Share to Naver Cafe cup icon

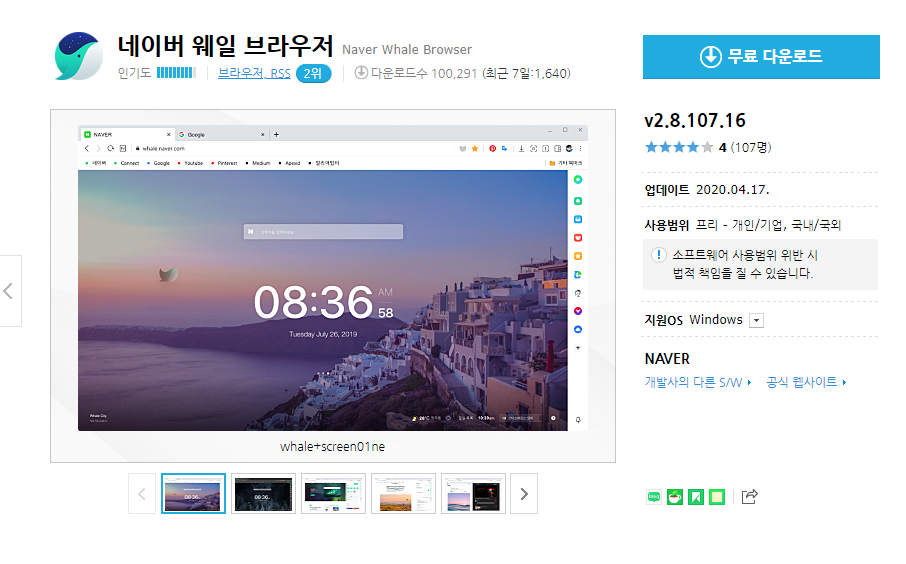674,497
